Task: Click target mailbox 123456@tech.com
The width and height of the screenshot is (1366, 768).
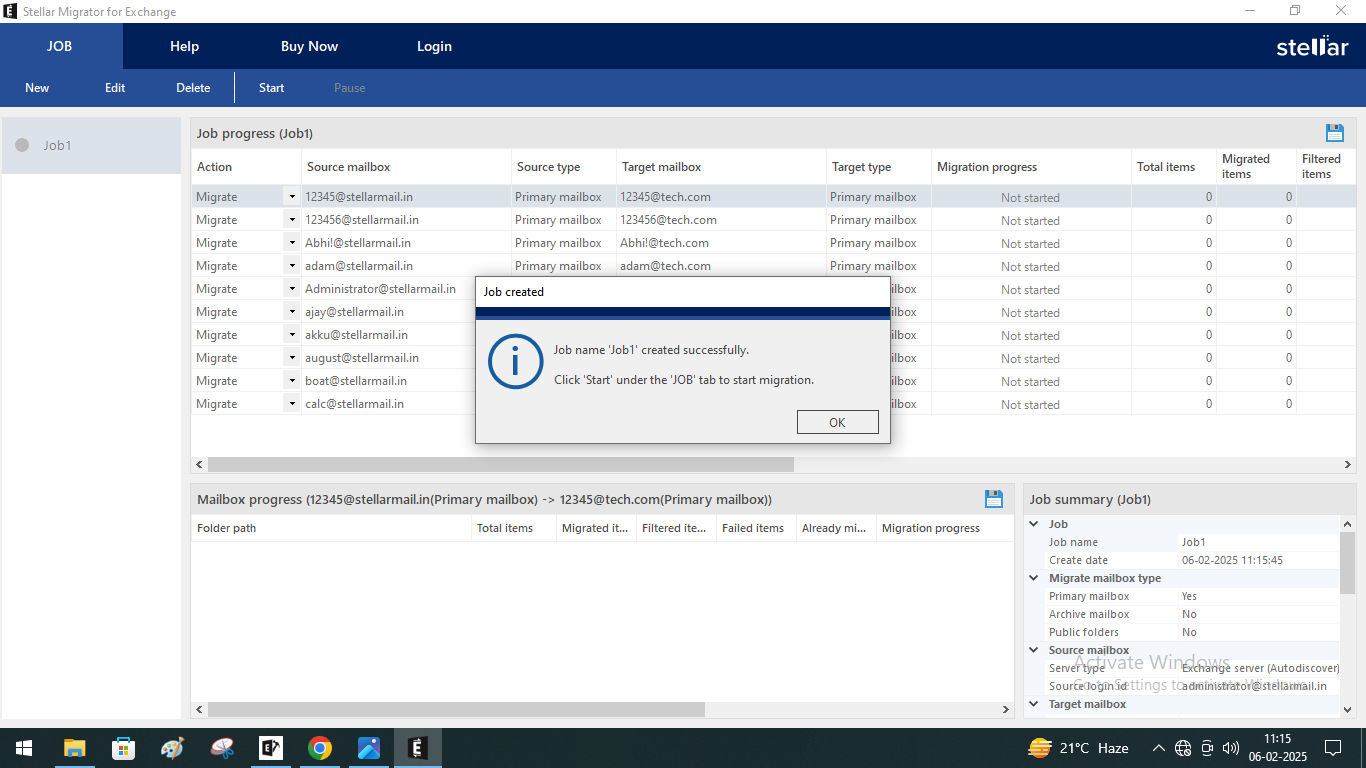Action: point(668,220)
